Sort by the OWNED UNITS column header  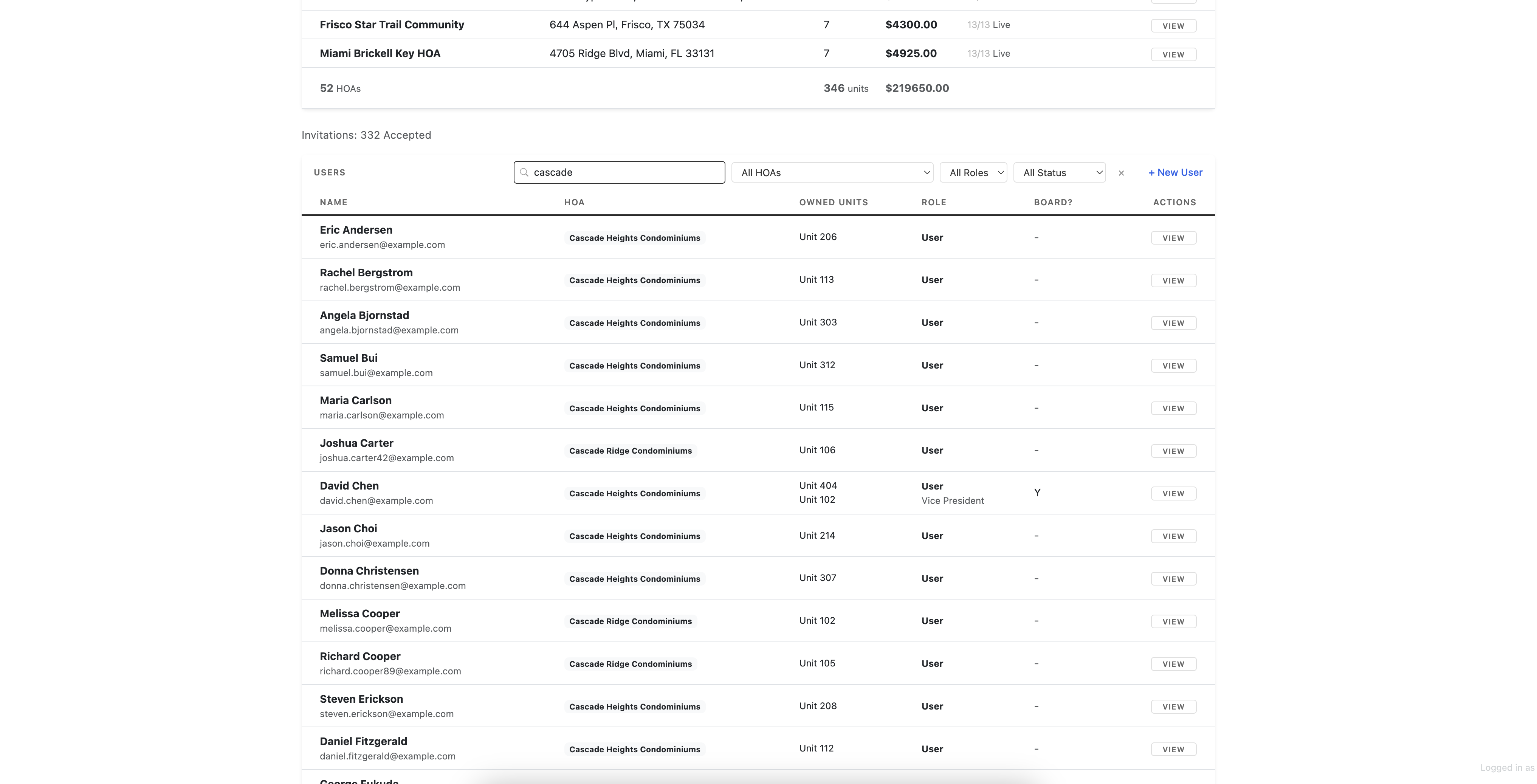pyautogui.click(x=834, y=202)
